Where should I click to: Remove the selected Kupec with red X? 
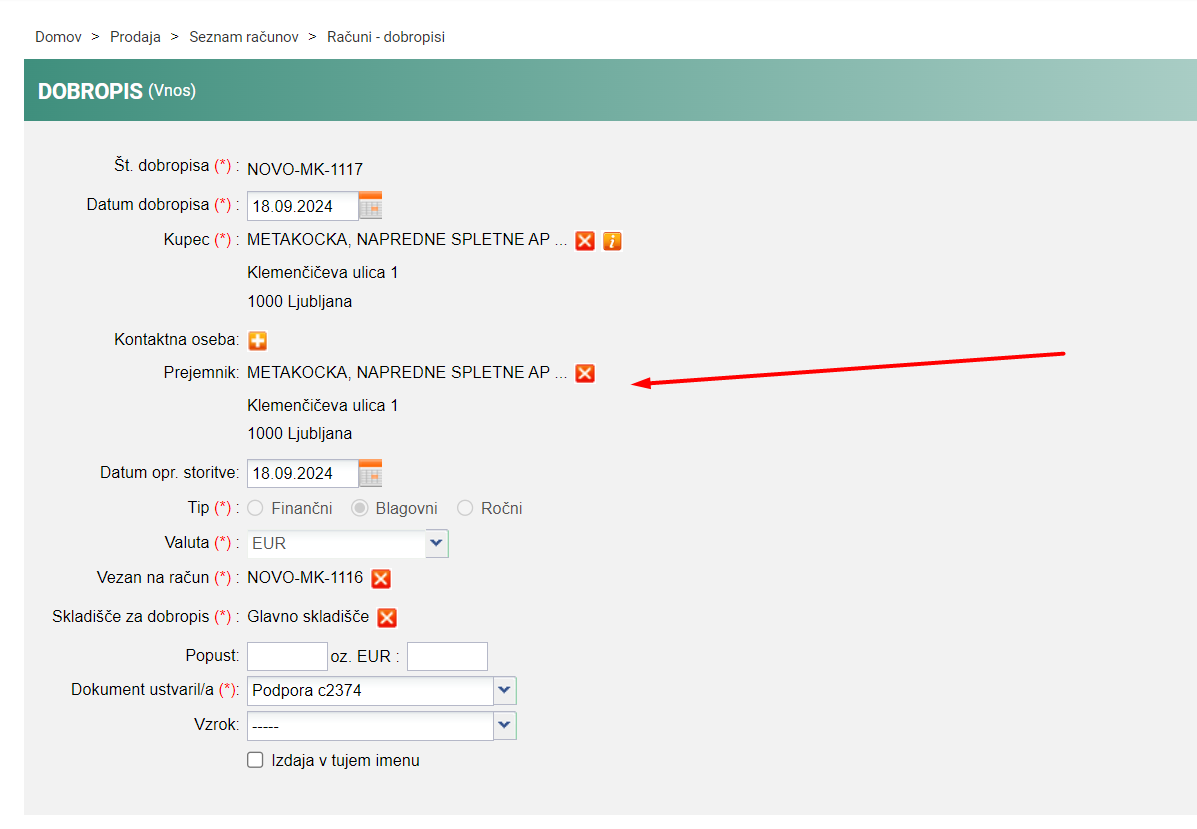pyautogui.click(x=585, y=241)
